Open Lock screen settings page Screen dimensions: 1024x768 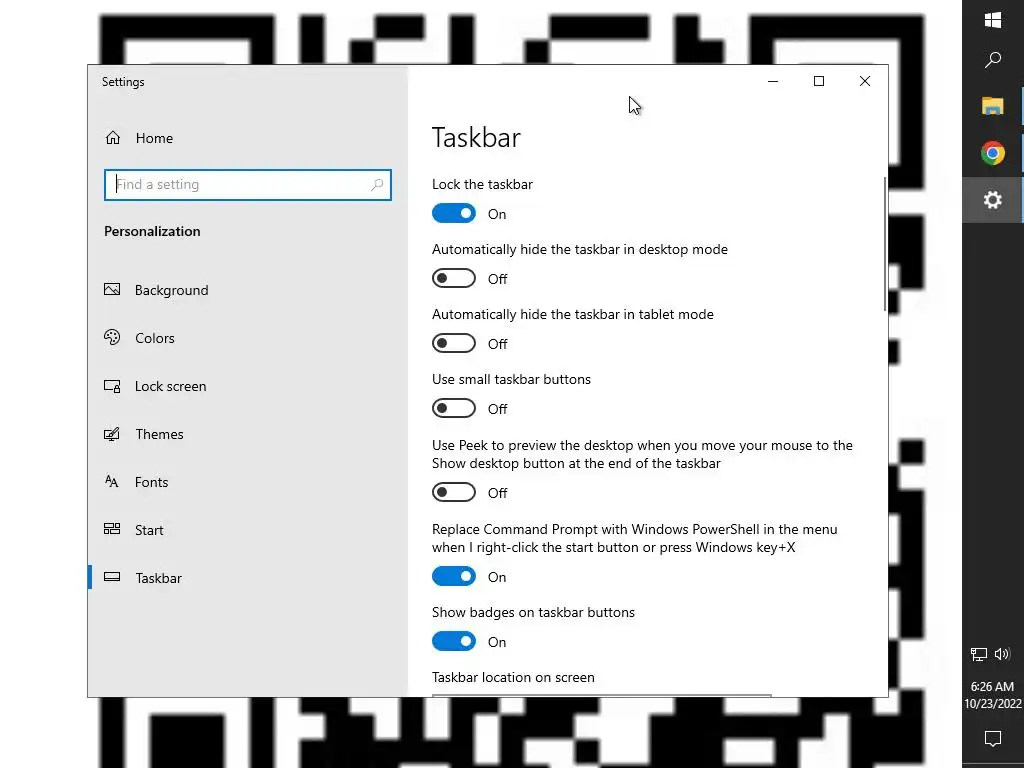pos(248,386)
